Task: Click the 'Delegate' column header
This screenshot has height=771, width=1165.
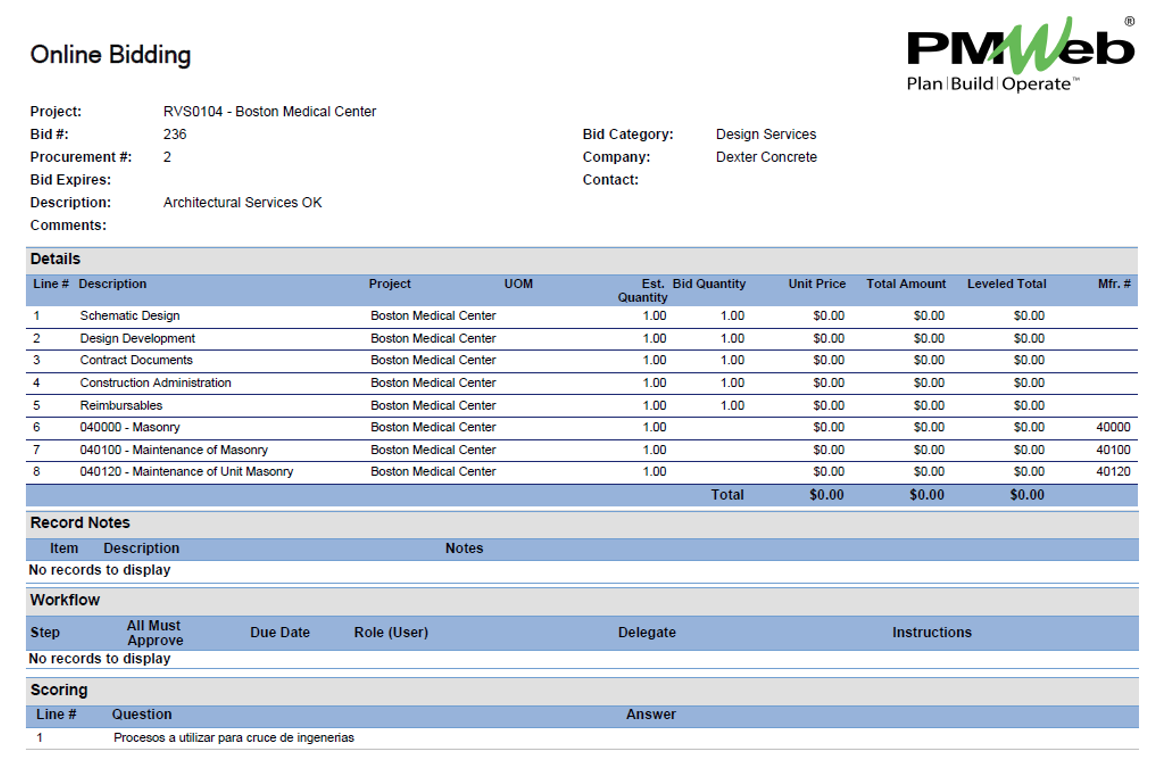Action: coord(647,633)
